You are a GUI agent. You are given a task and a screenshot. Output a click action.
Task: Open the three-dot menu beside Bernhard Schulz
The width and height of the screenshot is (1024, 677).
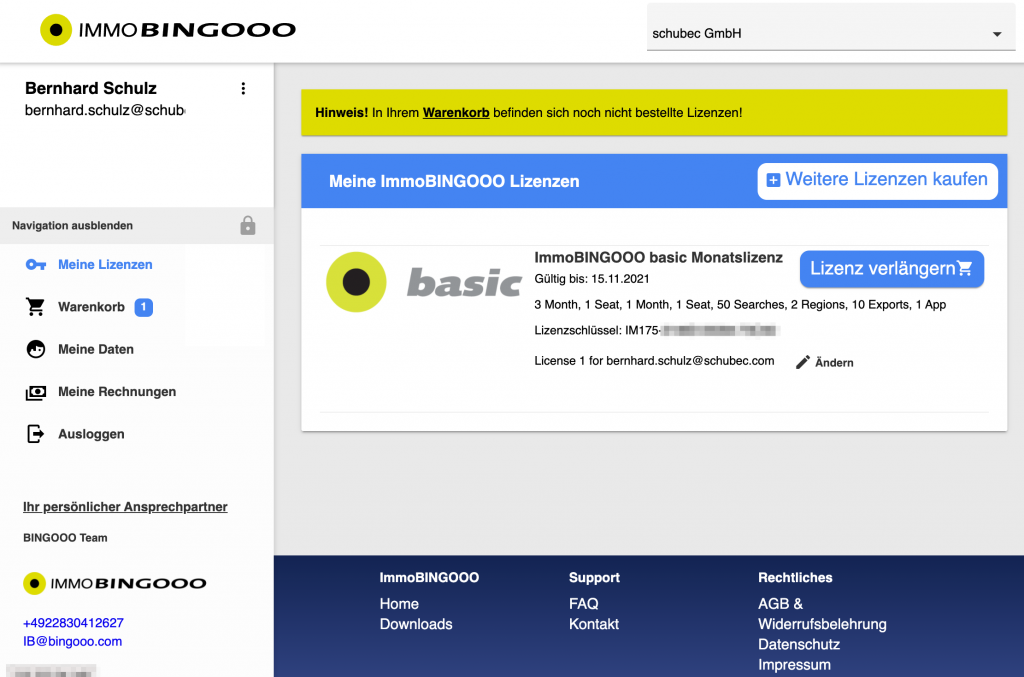[x=243, y=88]
